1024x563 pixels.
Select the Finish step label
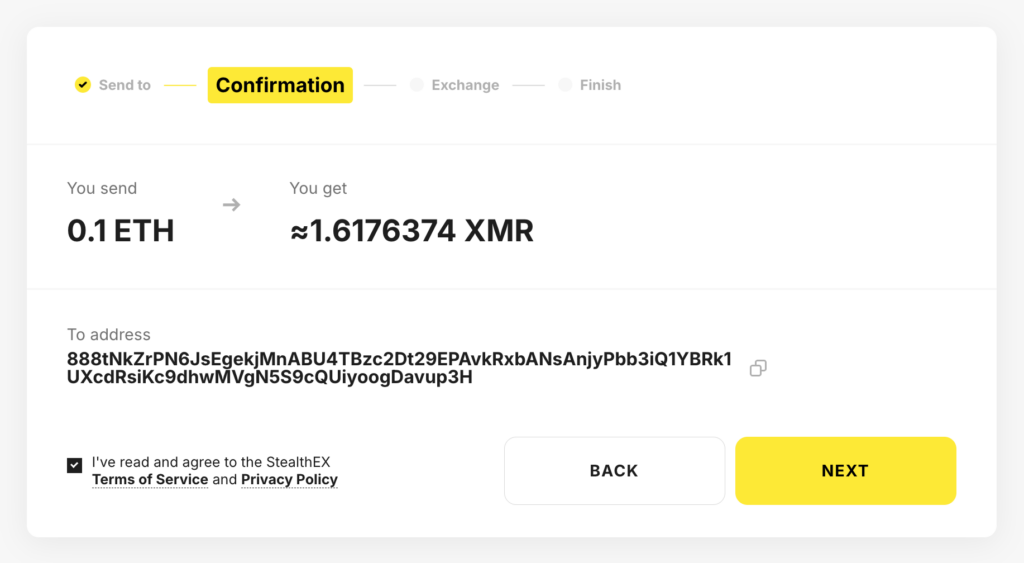pyautogui.click(x=600, y=85)
